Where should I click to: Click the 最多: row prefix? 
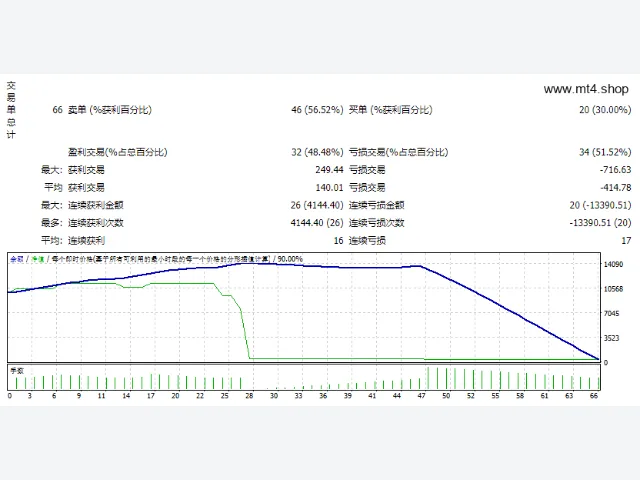point(51,223)
